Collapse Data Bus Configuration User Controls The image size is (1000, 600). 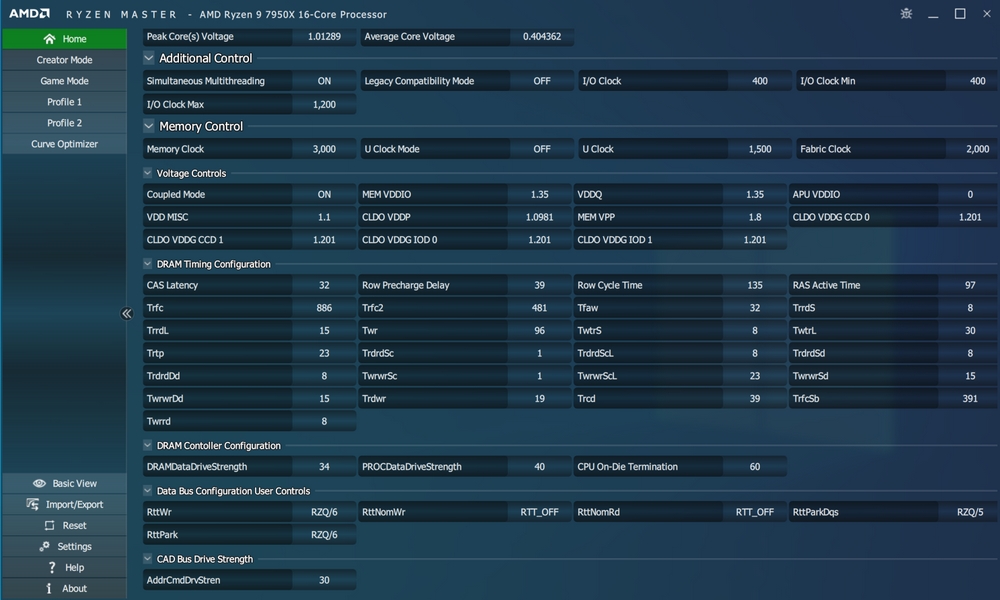pyautogui.click(x=147, y=490)
